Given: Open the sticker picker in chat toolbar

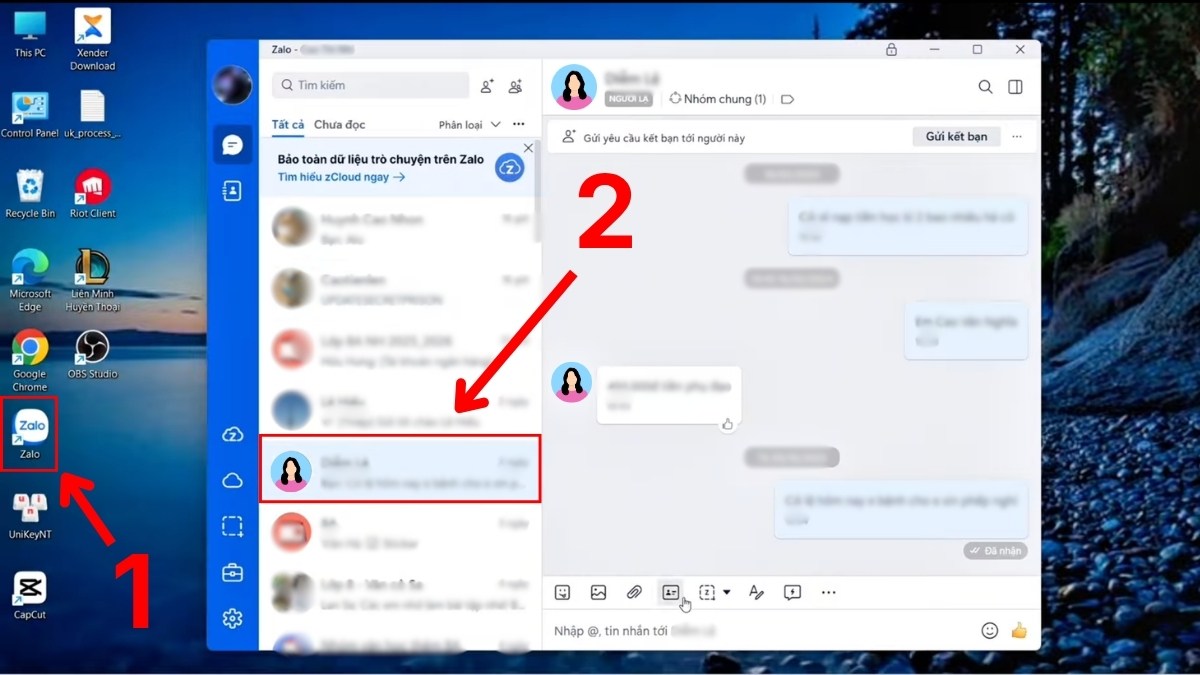Looking at the screenshot, I should (563, 592).
